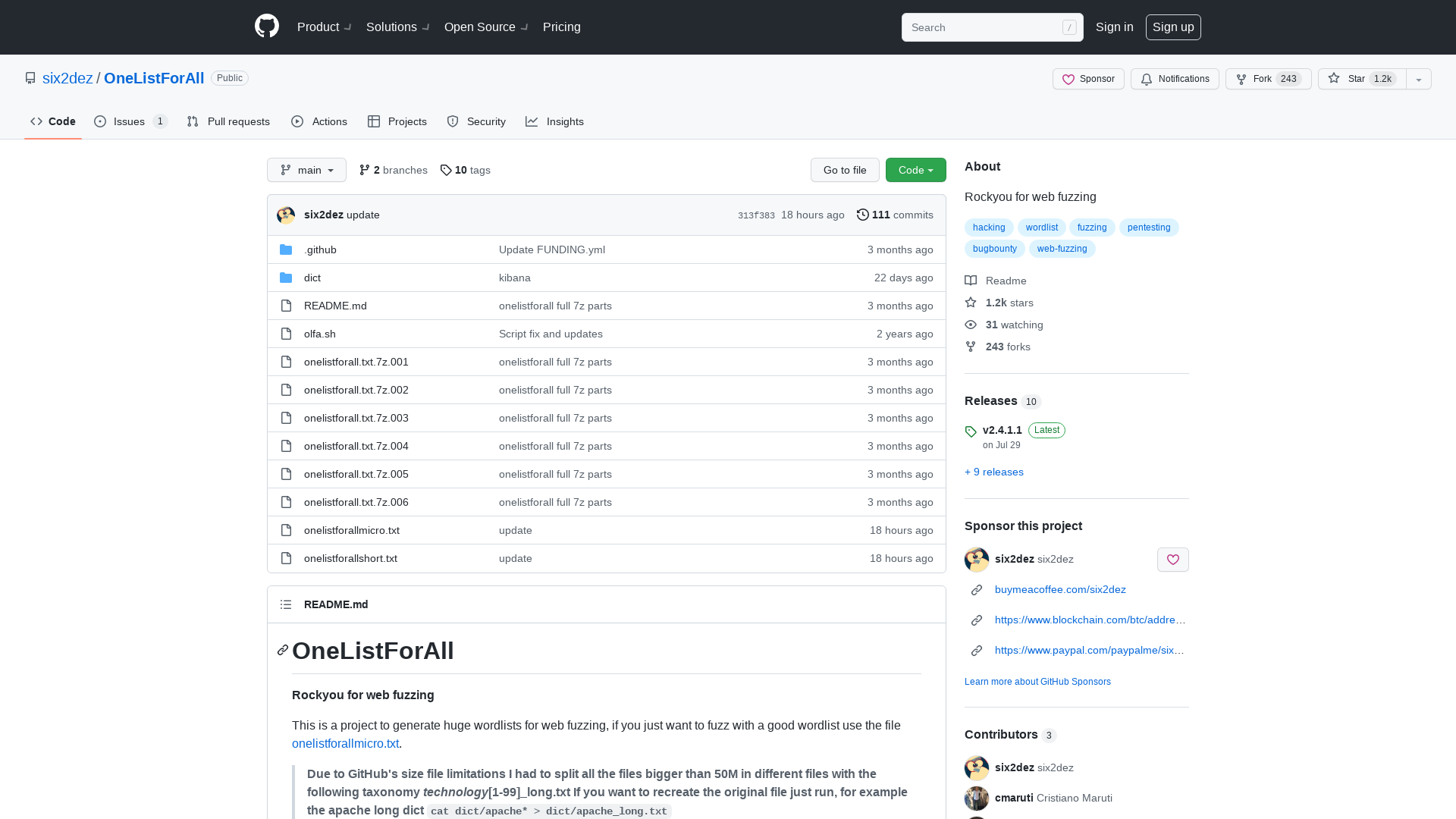Open the GitHub home logo

click(267, 27)
